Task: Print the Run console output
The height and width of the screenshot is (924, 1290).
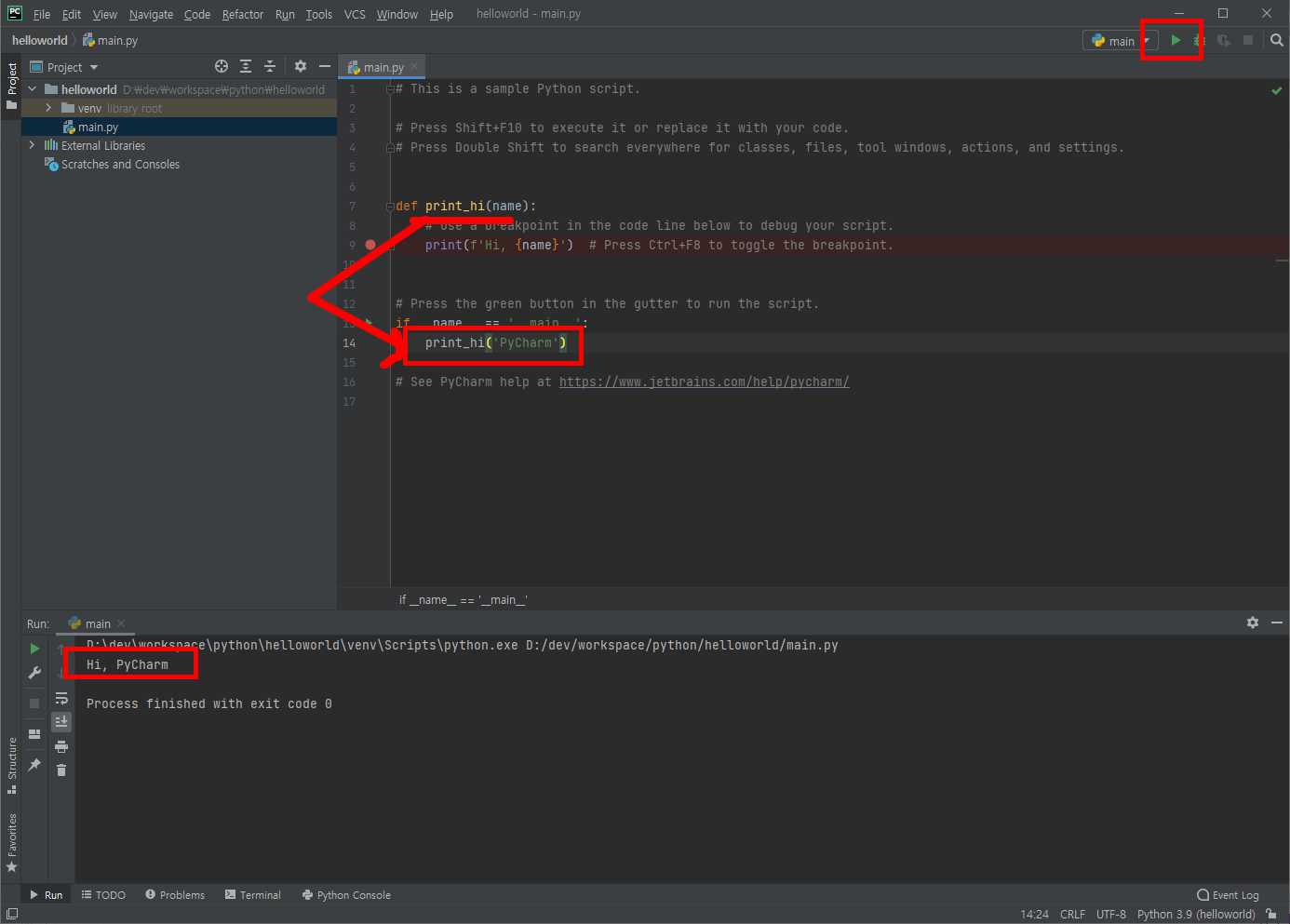Action: coord(61,746)
